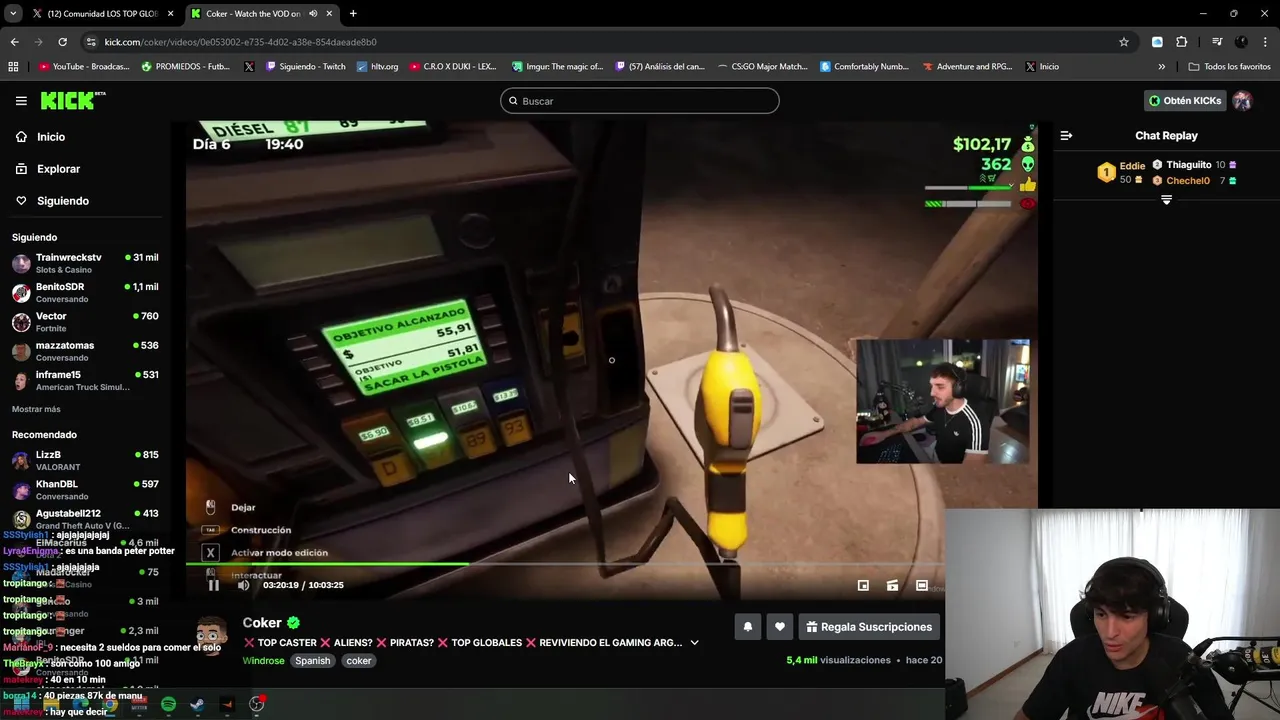Viewport: 1280px width, 720px height.
Task: Open OBS Studio from the taskbar
Action: [257, 704]
